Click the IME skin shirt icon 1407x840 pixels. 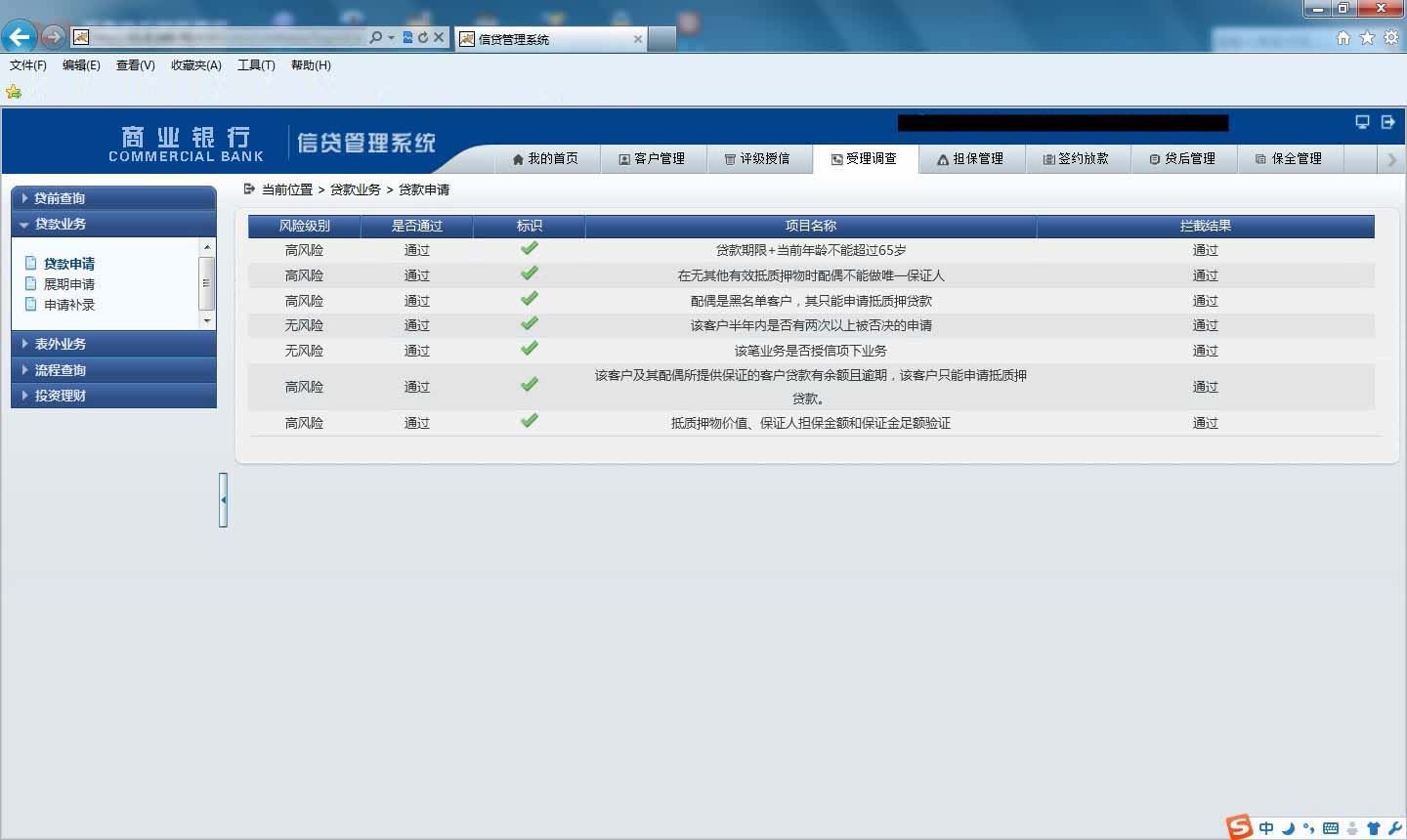point(1374,828)
